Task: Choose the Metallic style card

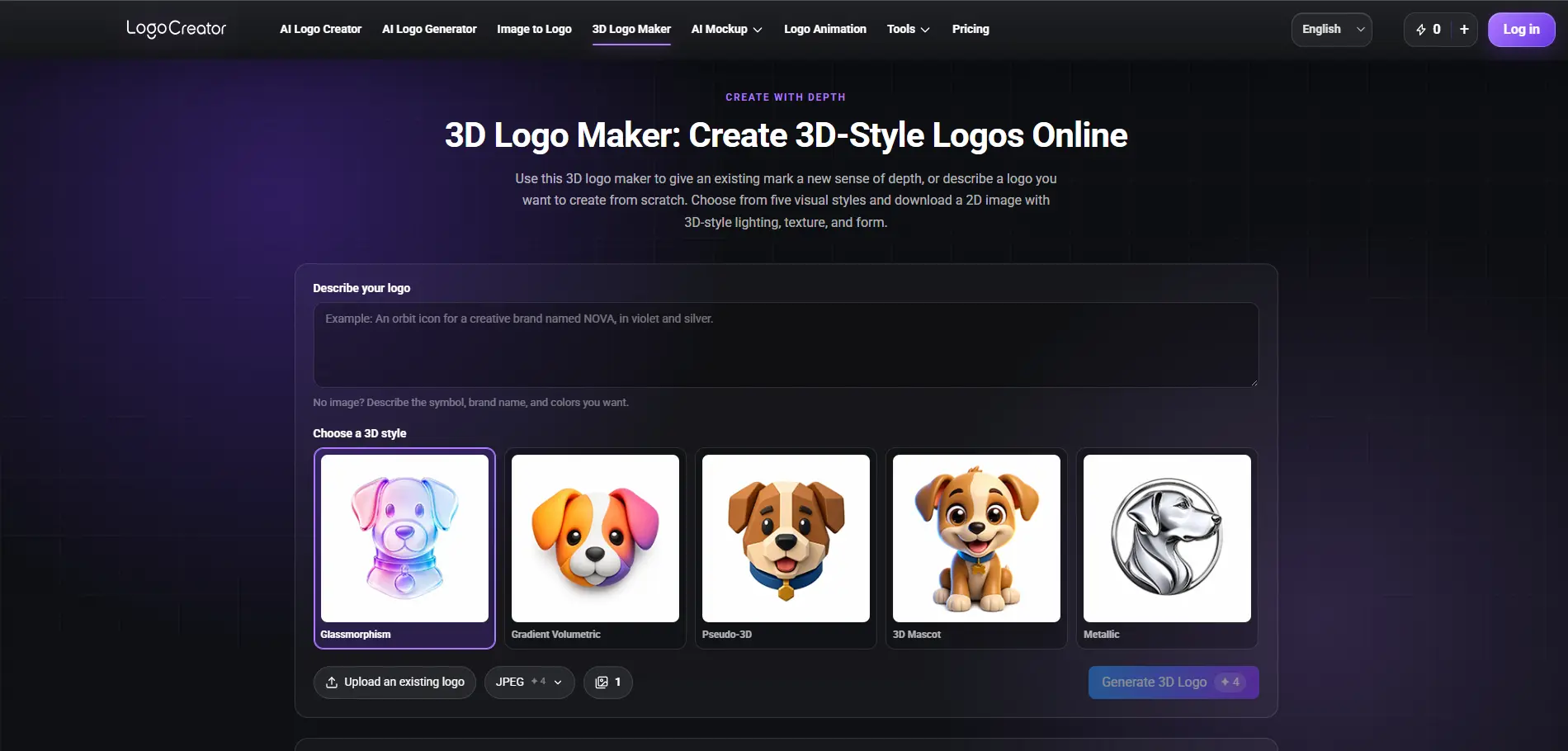Action: click(1167, 548)
